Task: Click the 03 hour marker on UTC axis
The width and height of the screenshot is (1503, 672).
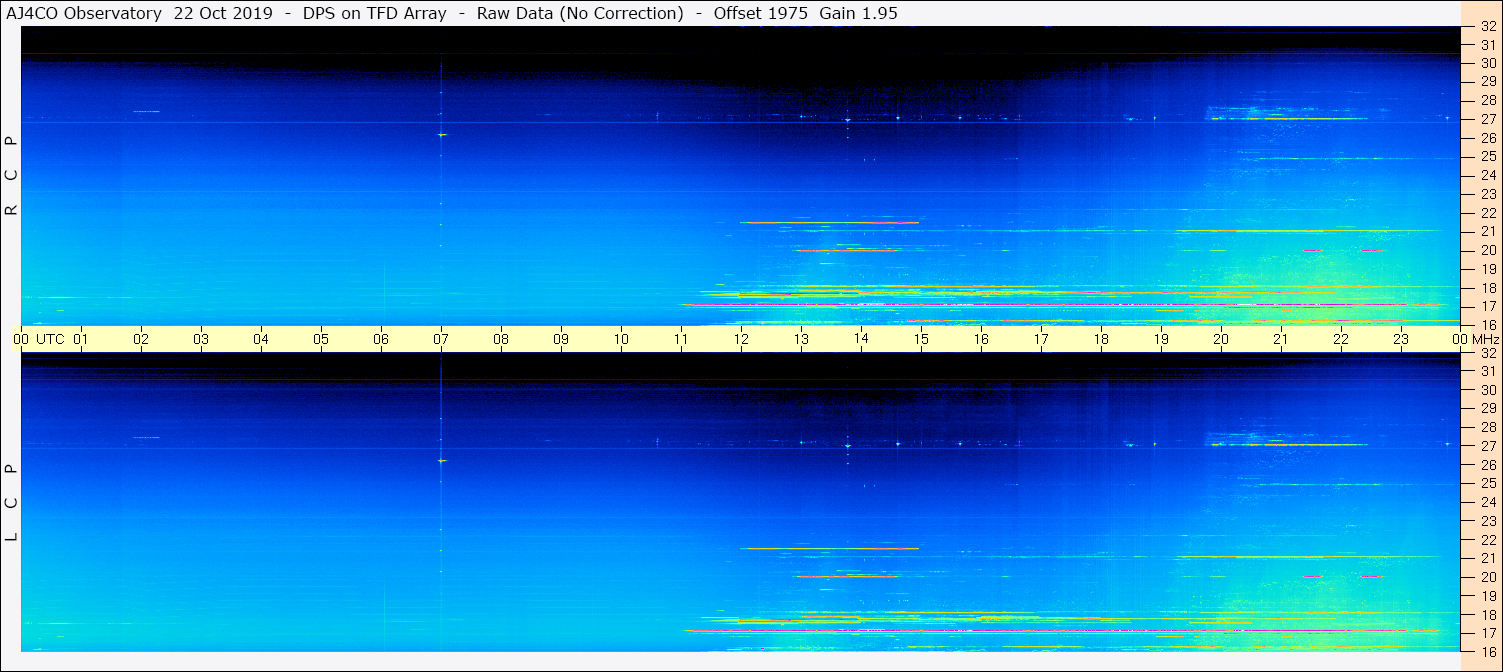Action: coord(201,339)
